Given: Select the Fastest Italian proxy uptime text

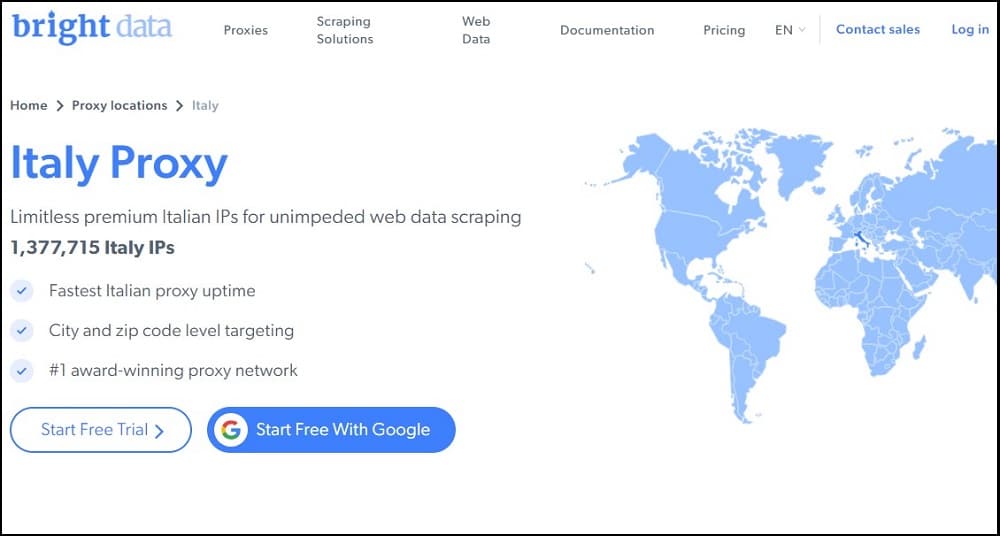Looking at the screenshot, I should click(152, 291).
